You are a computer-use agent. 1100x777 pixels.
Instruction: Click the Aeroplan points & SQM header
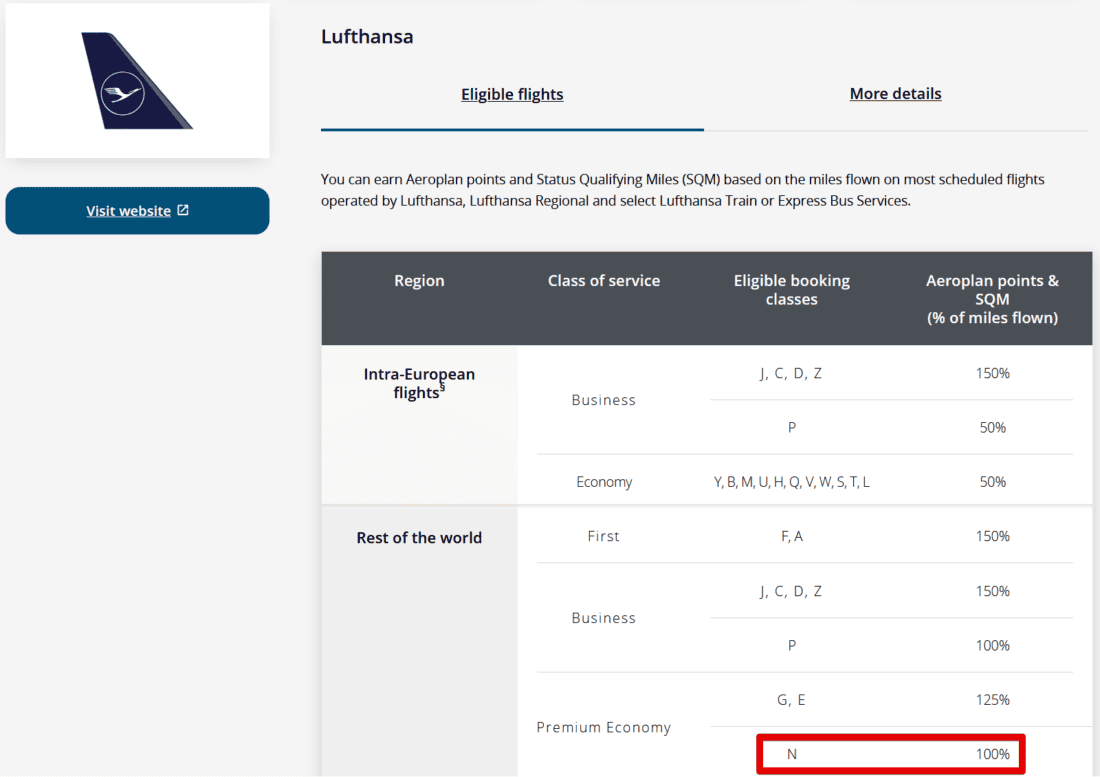pyautogui.click(x=992, y=299)
